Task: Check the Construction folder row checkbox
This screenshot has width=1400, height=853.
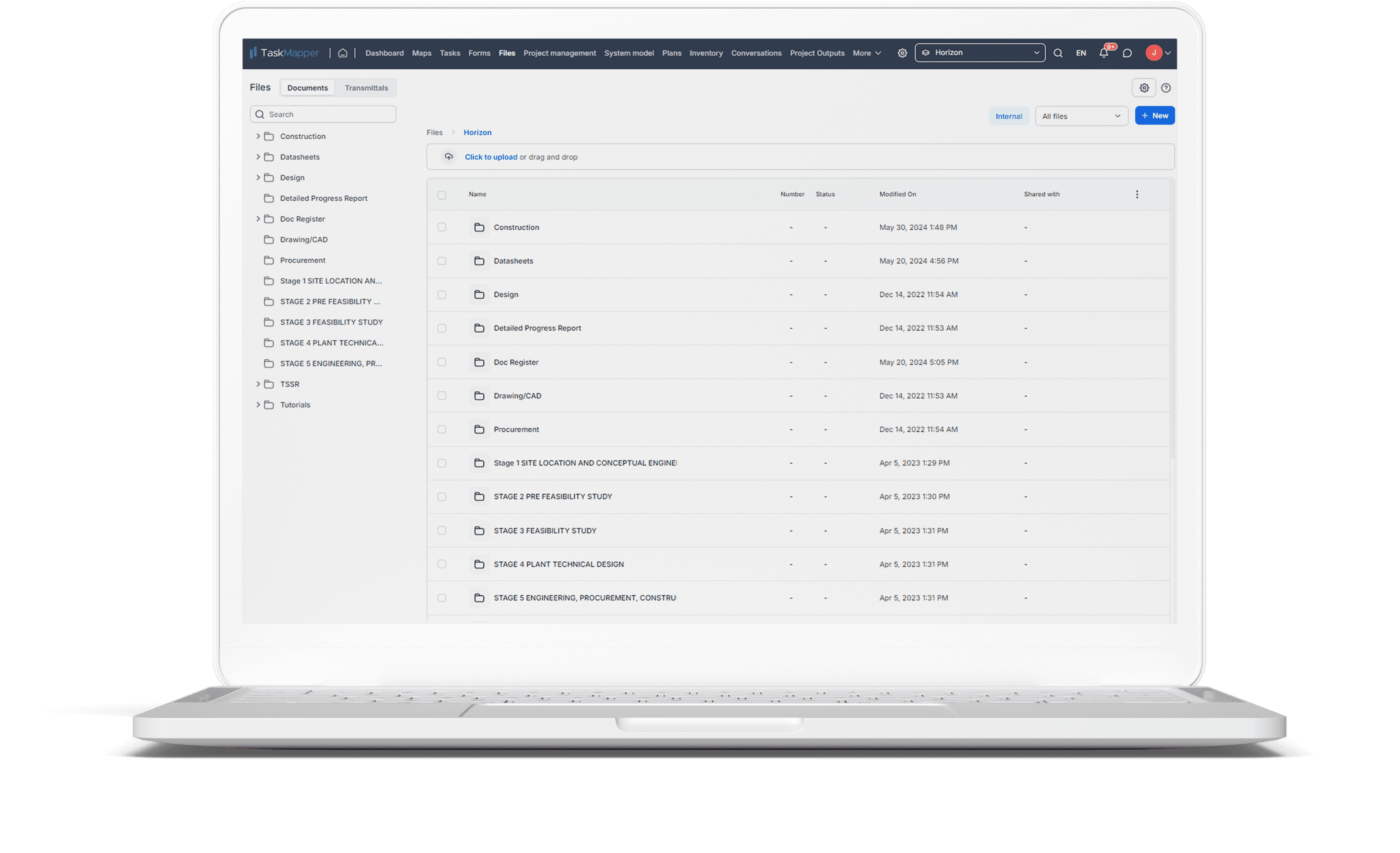Action: pos(442,227)
